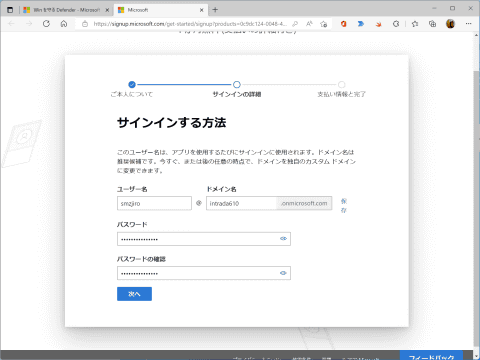Select the active Microsoft tab
480x360 pixels.
point(161,10)
